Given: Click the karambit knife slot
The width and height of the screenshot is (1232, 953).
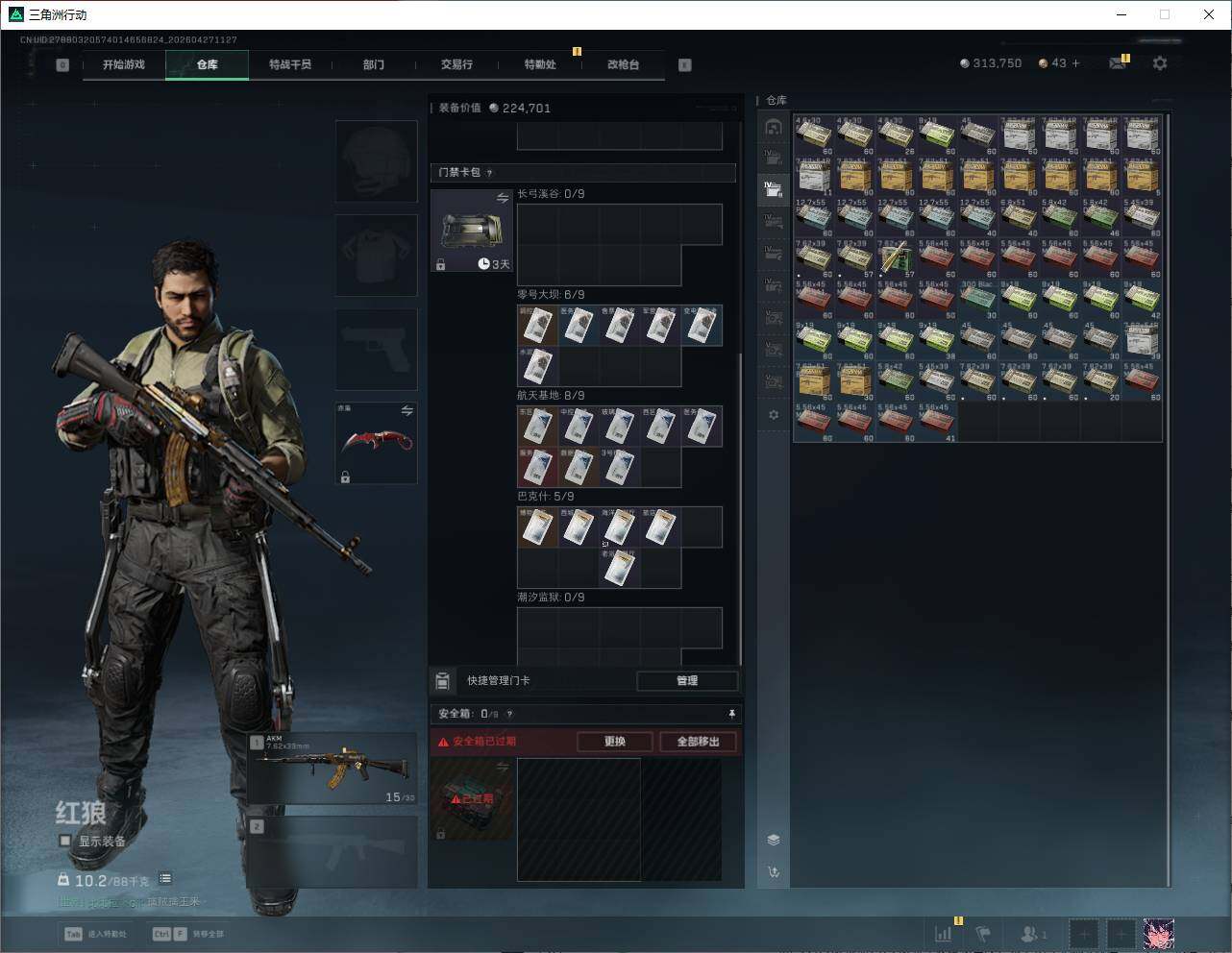Looking at the screenshot, I should click(x=377, y=443).
